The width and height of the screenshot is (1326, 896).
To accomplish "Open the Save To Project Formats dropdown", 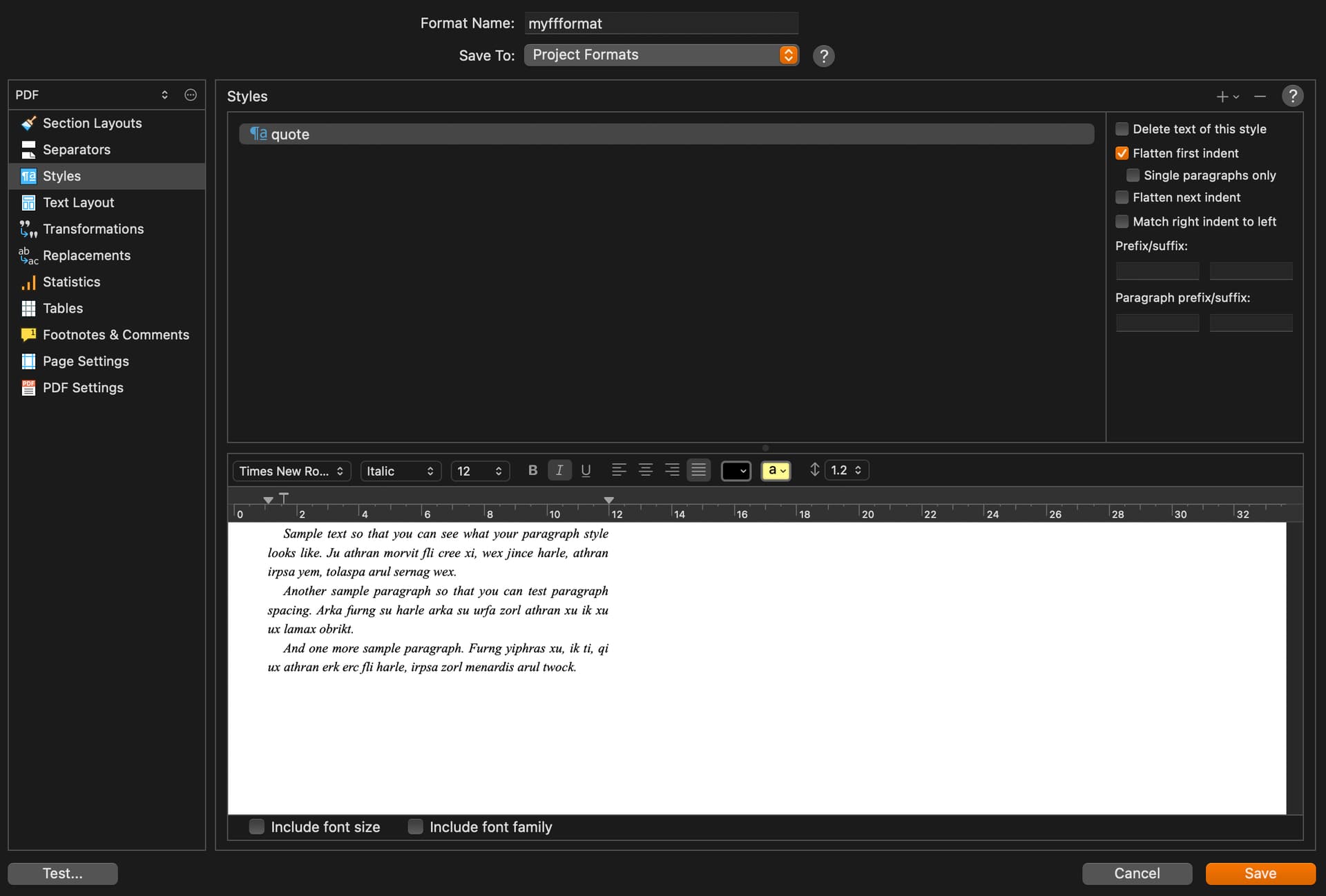I will [661, 55].
